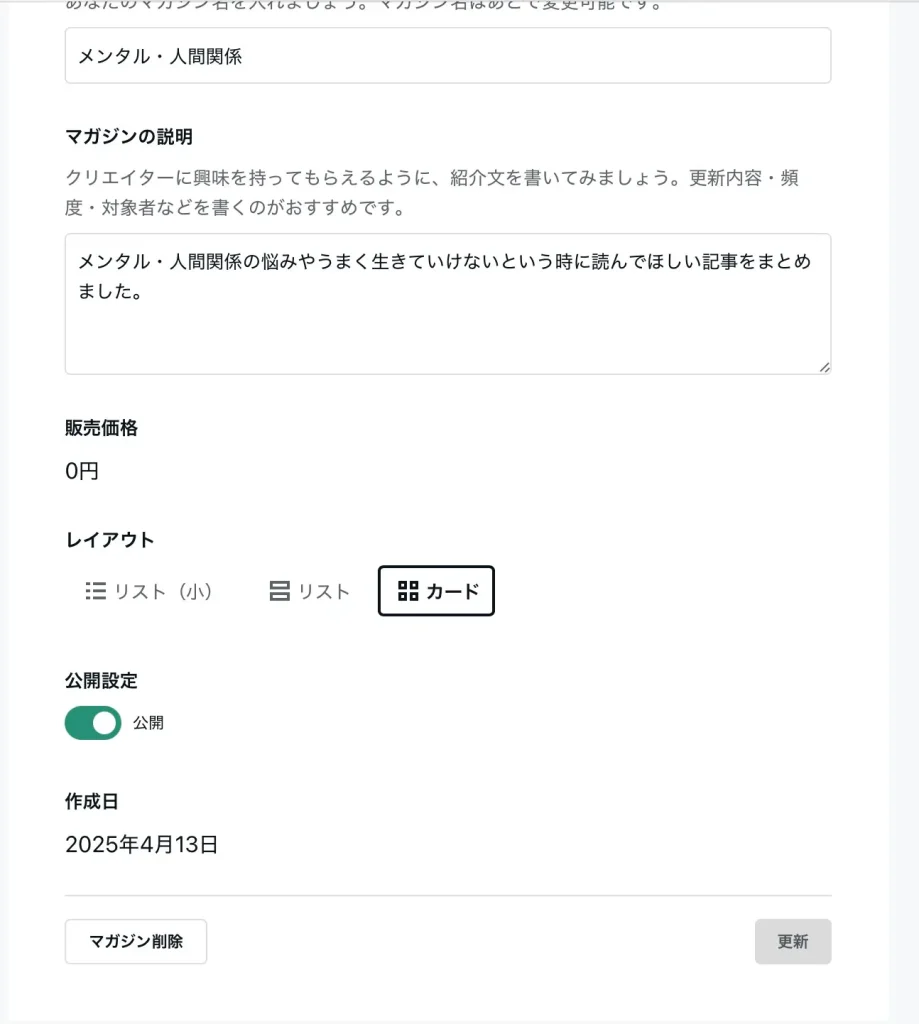Image resolution: width=919 pixels, height=1024 pixels.
Task: Click the 0円 sale price value
Action: [x=82, y=471]
